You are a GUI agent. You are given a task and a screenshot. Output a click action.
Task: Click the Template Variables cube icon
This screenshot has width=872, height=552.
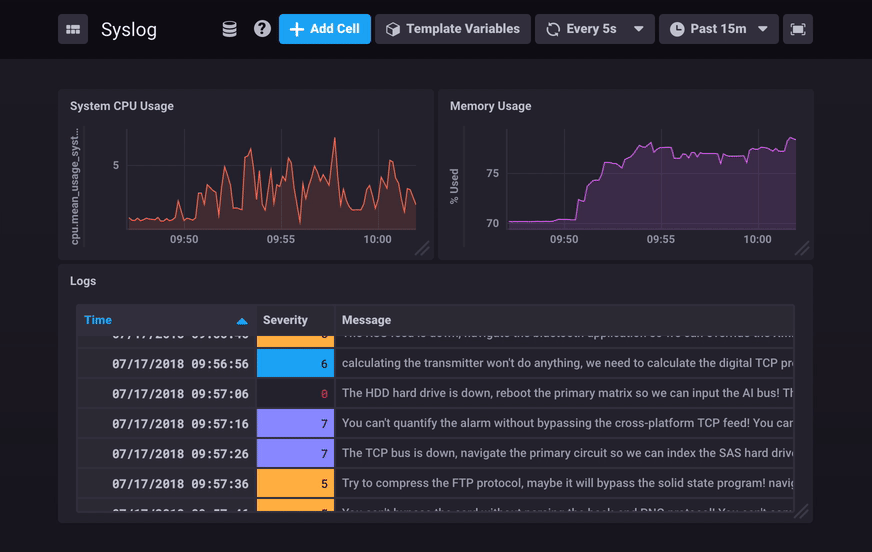(393, 29)
